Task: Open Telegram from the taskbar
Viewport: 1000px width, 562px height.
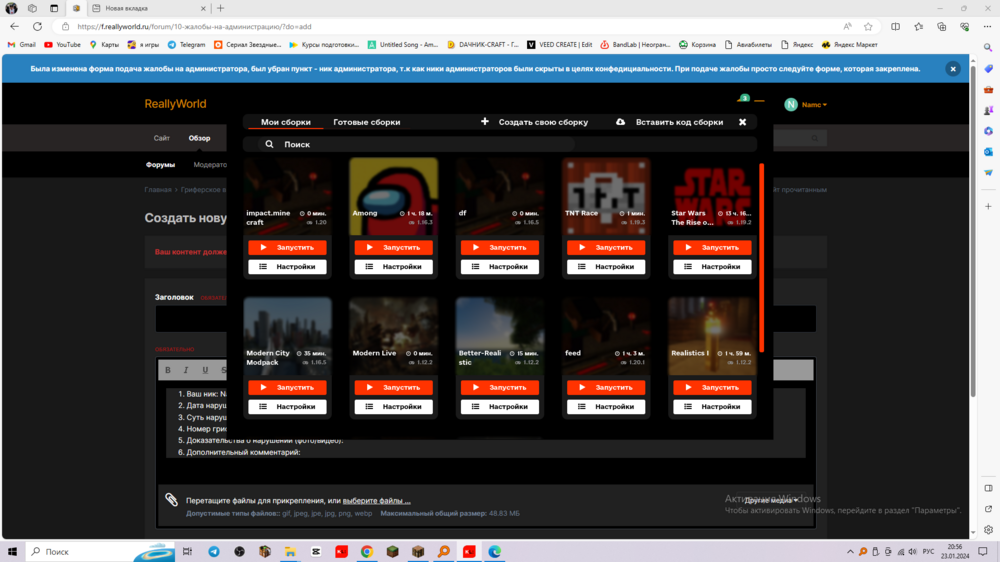Action: (x=214, y=551)
